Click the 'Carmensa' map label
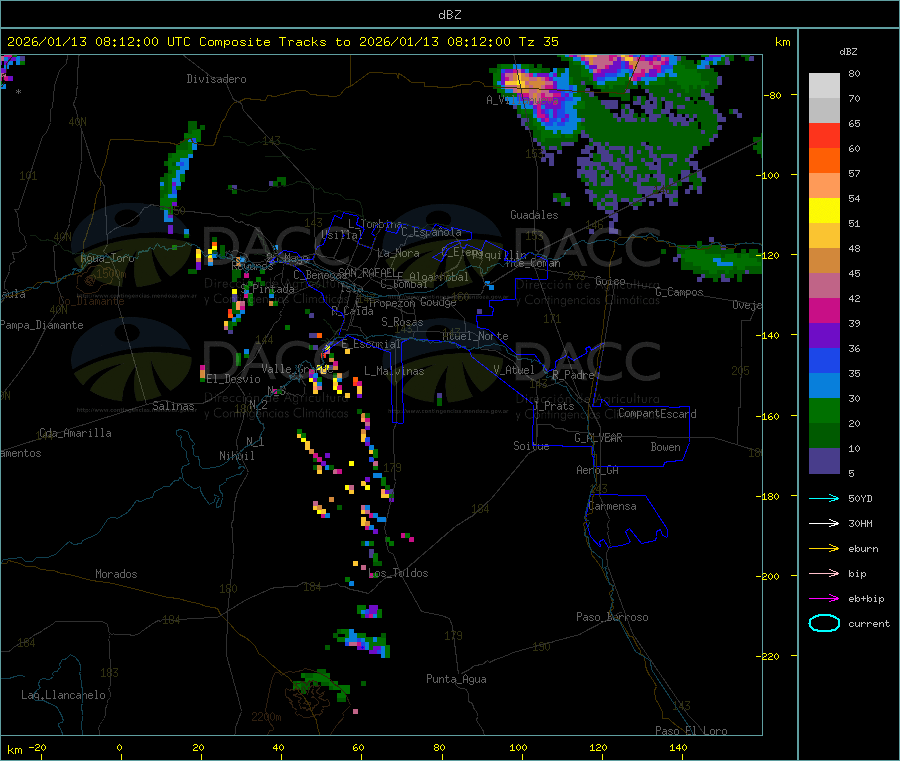 coord(612,506)
